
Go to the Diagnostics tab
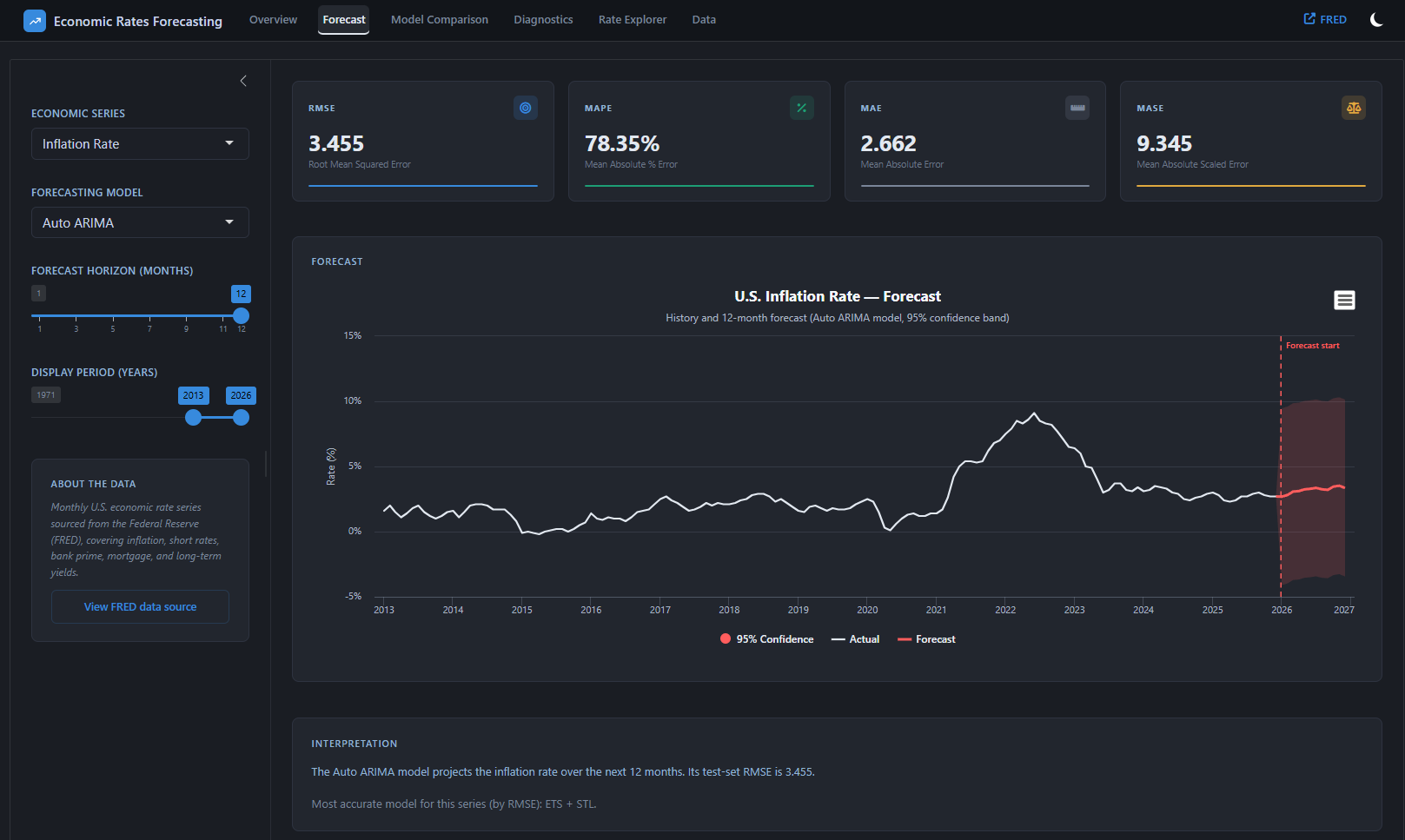pyautogui.click(x=543, y=19)
